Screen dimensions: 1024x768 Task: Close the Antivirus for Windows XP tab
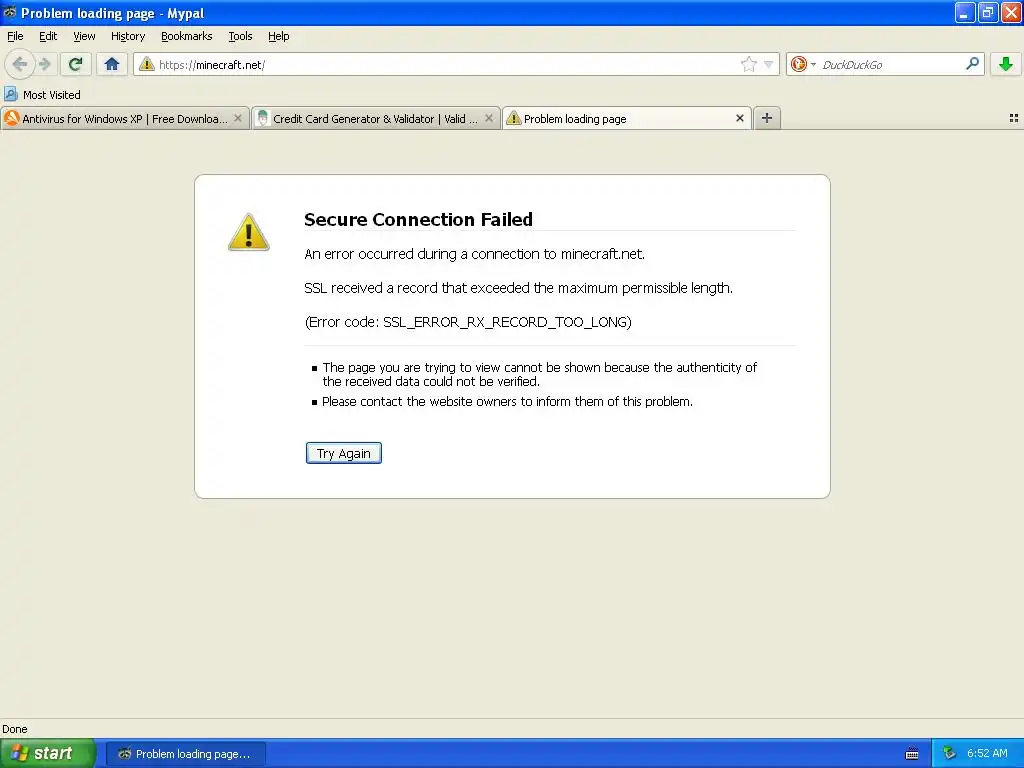click(238, 118)
